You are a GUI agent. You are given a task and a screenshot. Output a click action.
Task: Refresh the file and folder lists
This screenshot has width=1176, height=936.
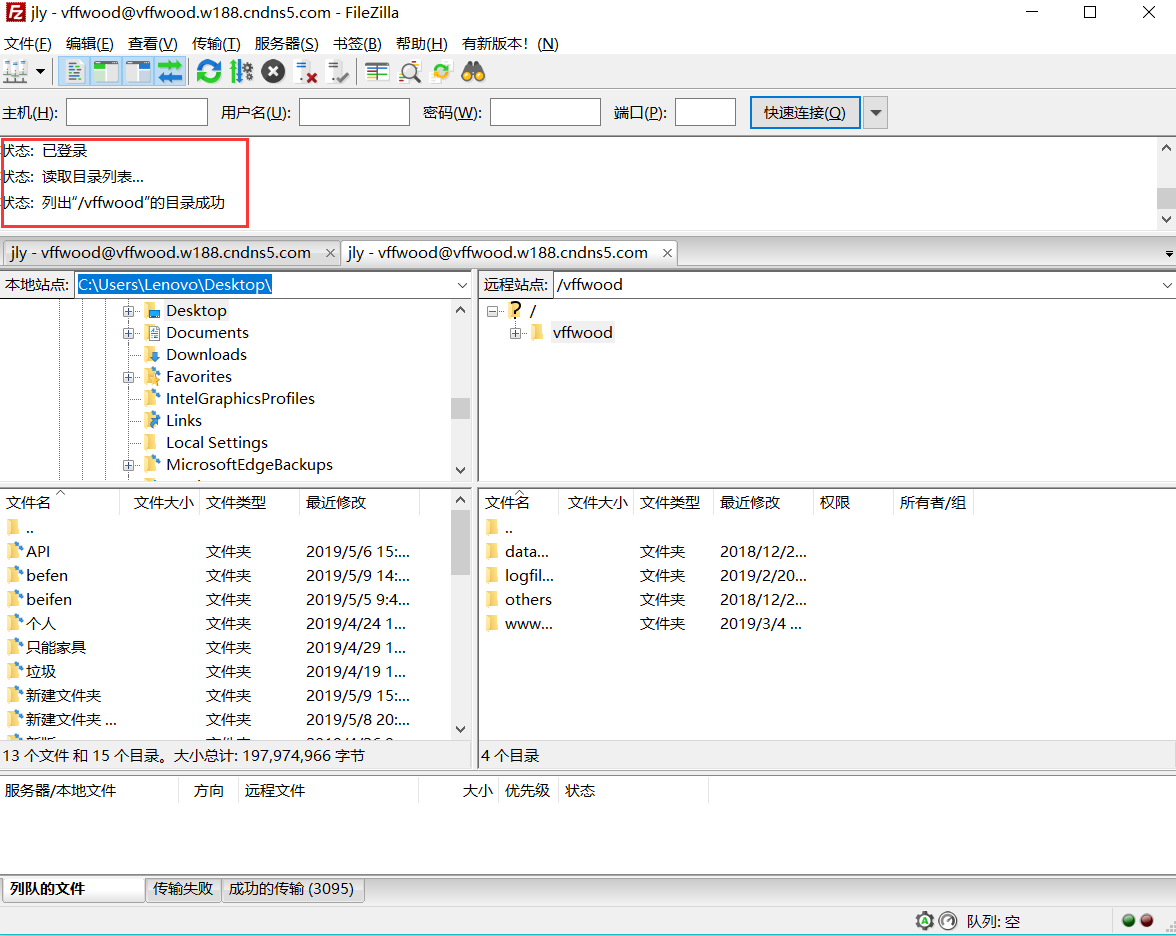[x=208, y=72]
